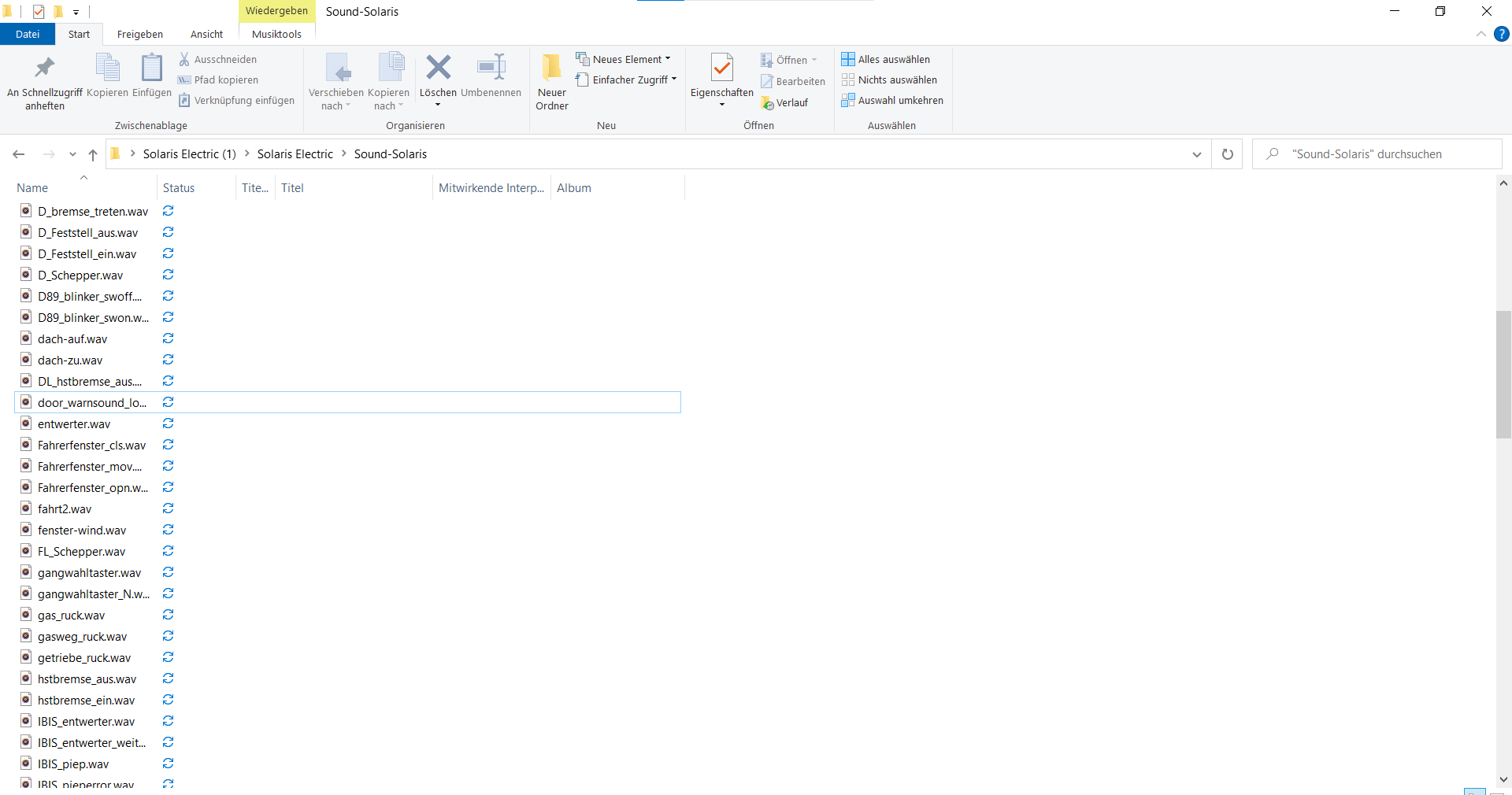Click the Einfügen paste icon
The width and height of the screenshot is (1512, 795).
[151, 68]
